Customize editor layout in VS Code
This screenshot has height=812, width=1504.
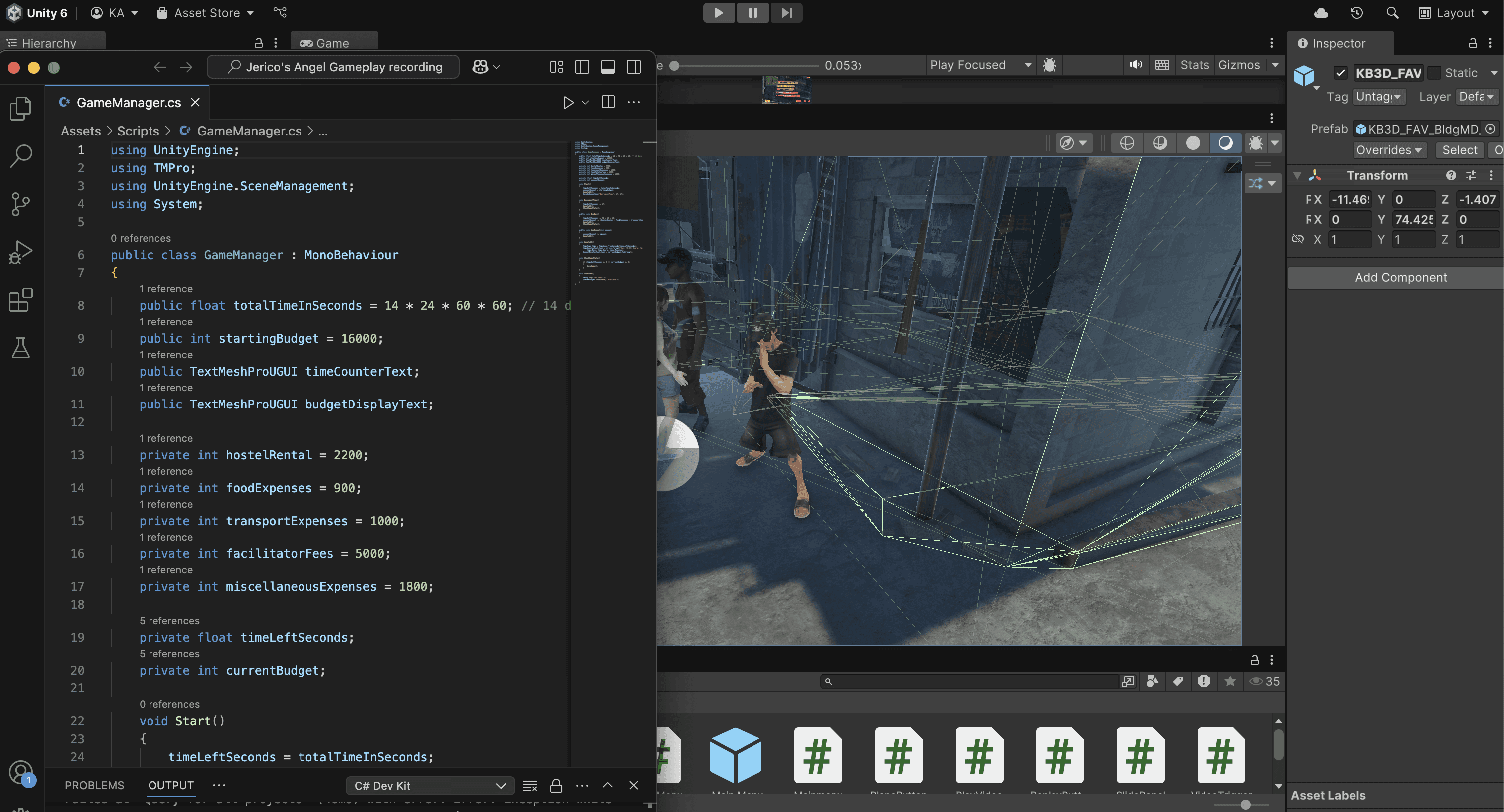pos(557,67)
